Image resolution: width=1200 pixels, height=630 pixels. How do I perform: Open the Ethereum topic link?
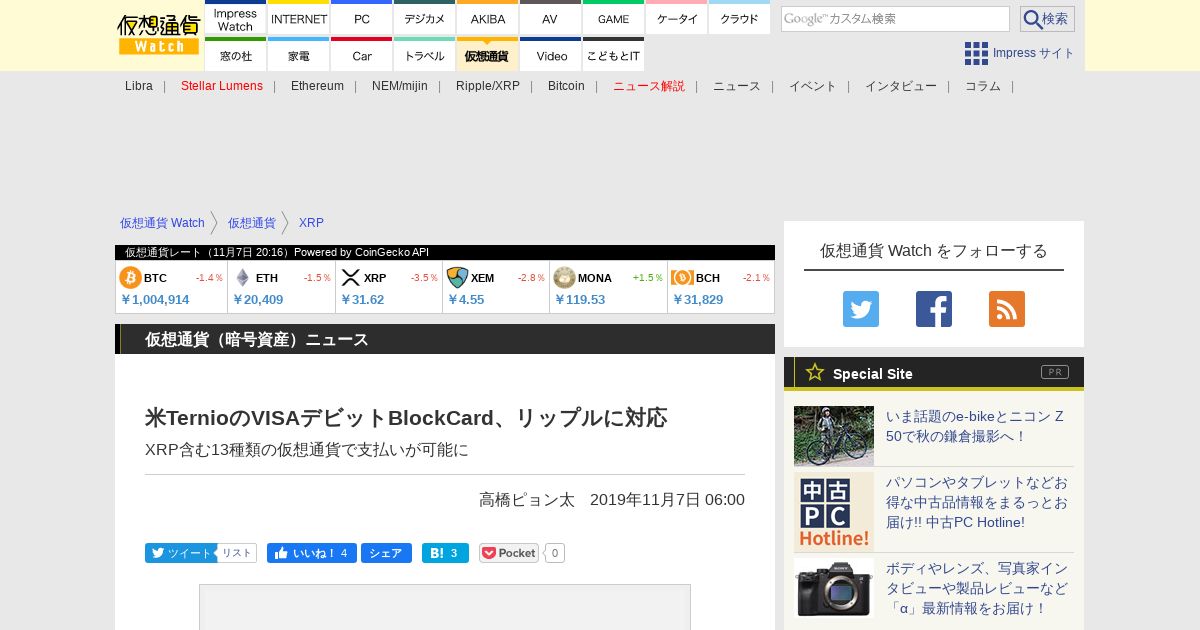coord(317,86)
